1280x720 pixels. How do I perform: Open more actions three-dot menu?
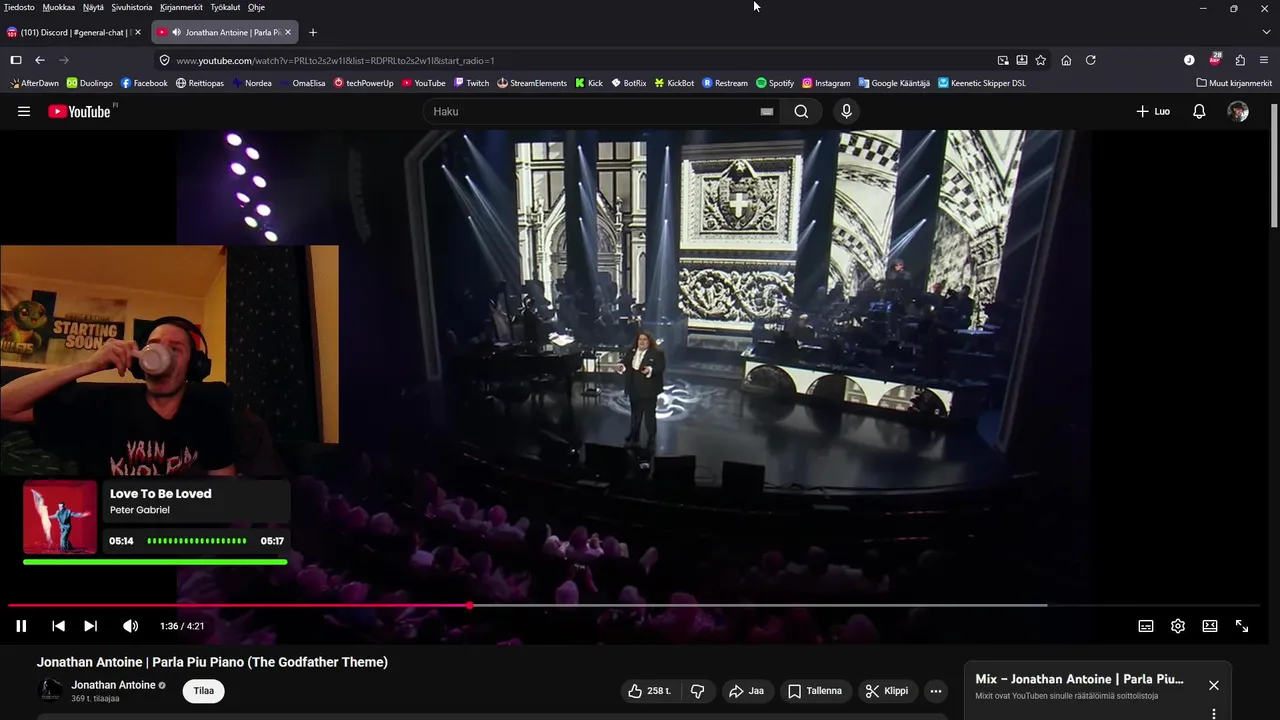936,691
